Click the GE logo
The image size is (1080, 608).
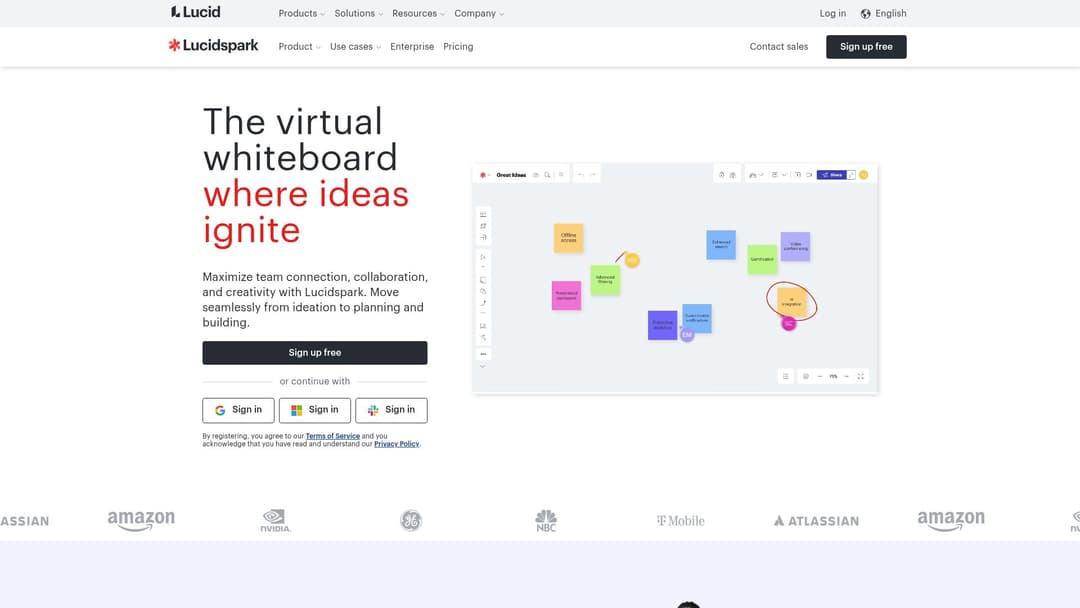pyautogui.click(x=411, y=521)
